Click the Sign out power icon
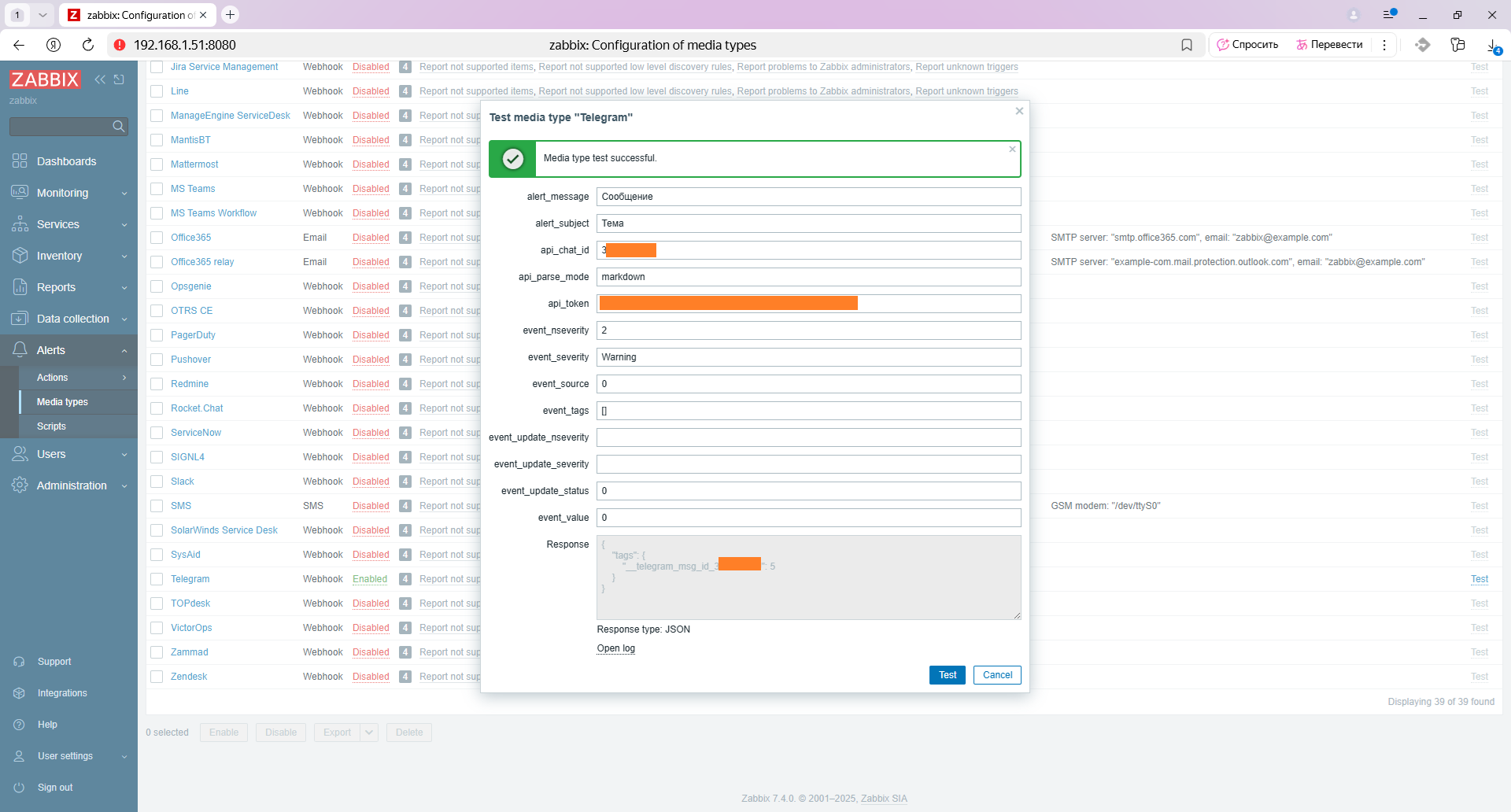 19,788
